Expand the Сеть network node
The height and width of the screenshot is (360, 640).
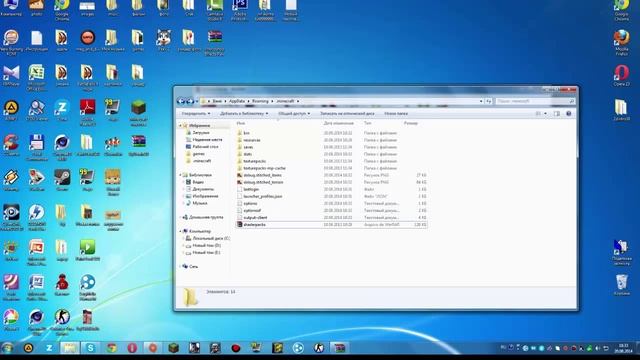click(x=180, y=267)
